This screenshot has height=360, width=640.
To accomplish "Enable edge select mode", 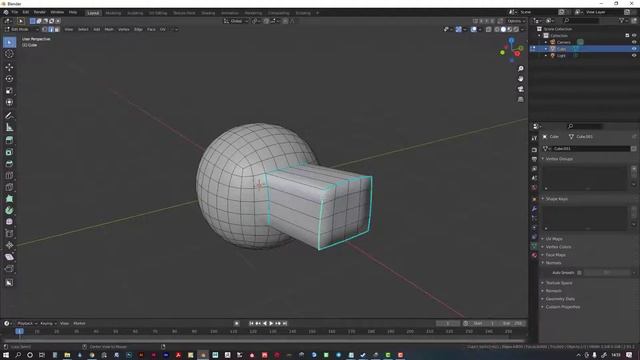I will pos(51,29).
